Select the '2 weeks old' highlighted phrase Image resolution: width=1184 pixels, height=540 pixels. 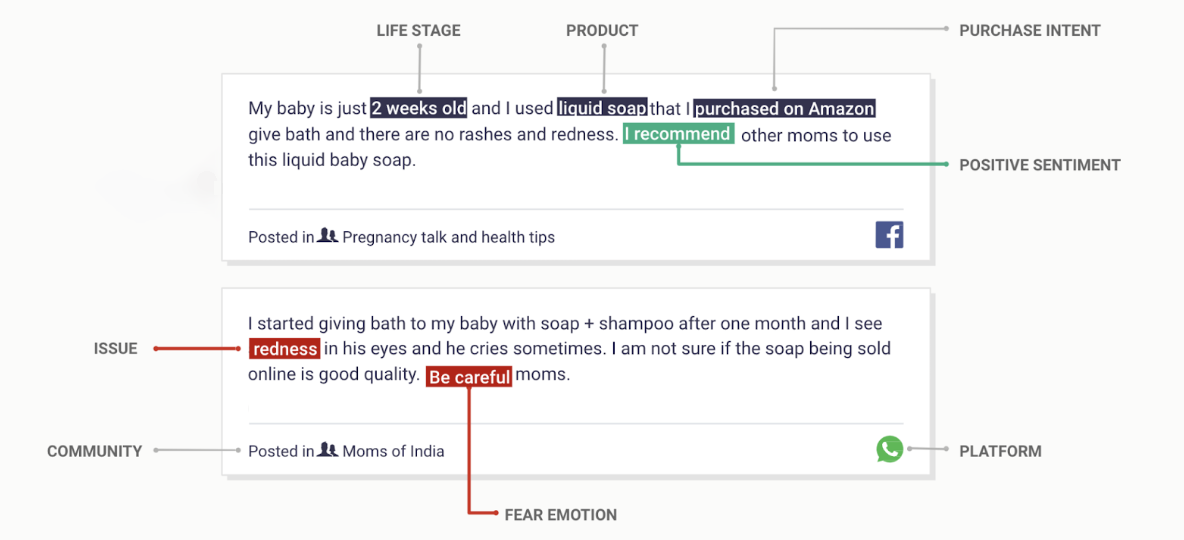point(418,109)
